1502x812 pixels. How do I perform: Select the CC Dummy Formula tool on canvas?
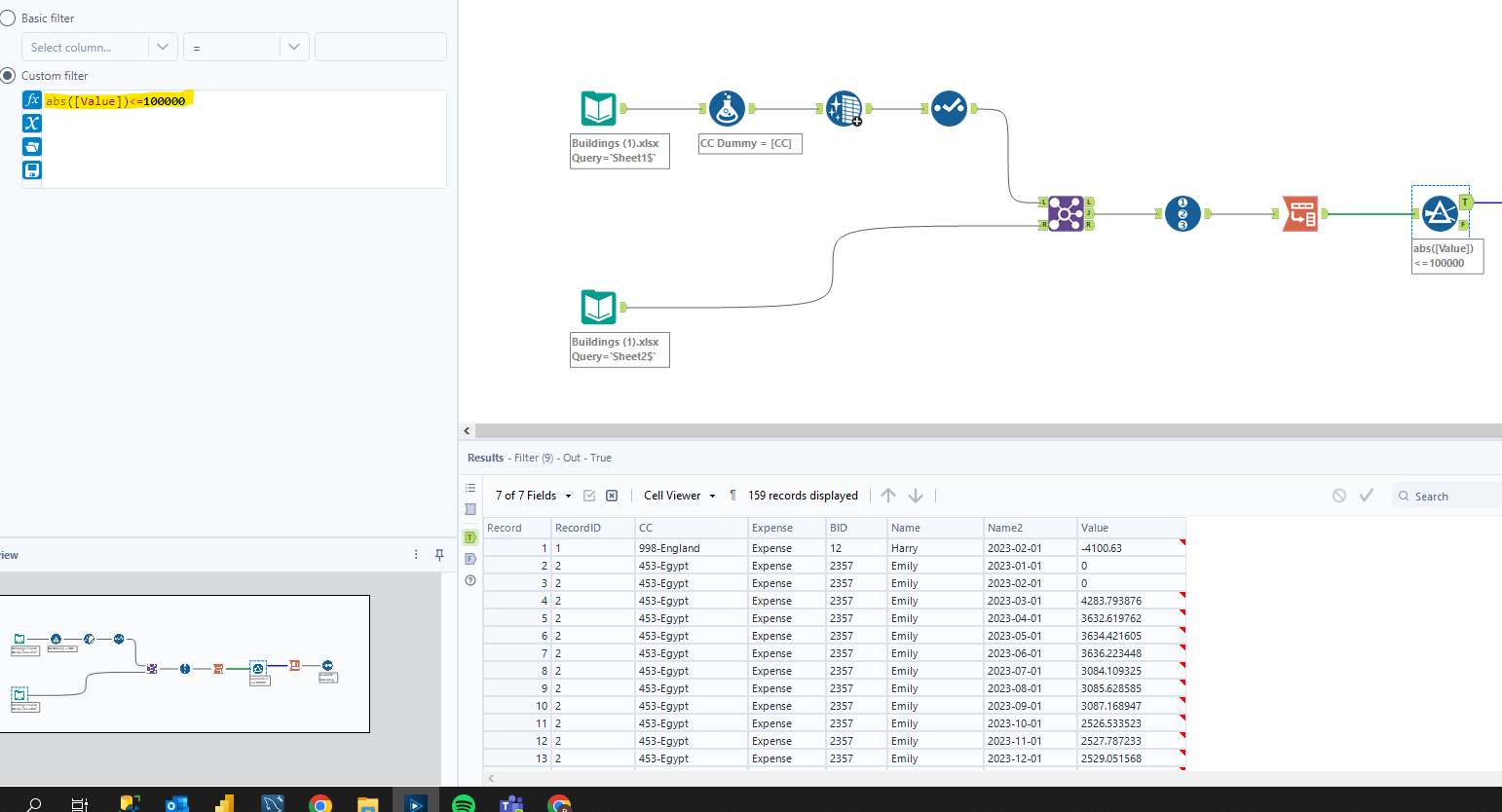coord(729,108)
